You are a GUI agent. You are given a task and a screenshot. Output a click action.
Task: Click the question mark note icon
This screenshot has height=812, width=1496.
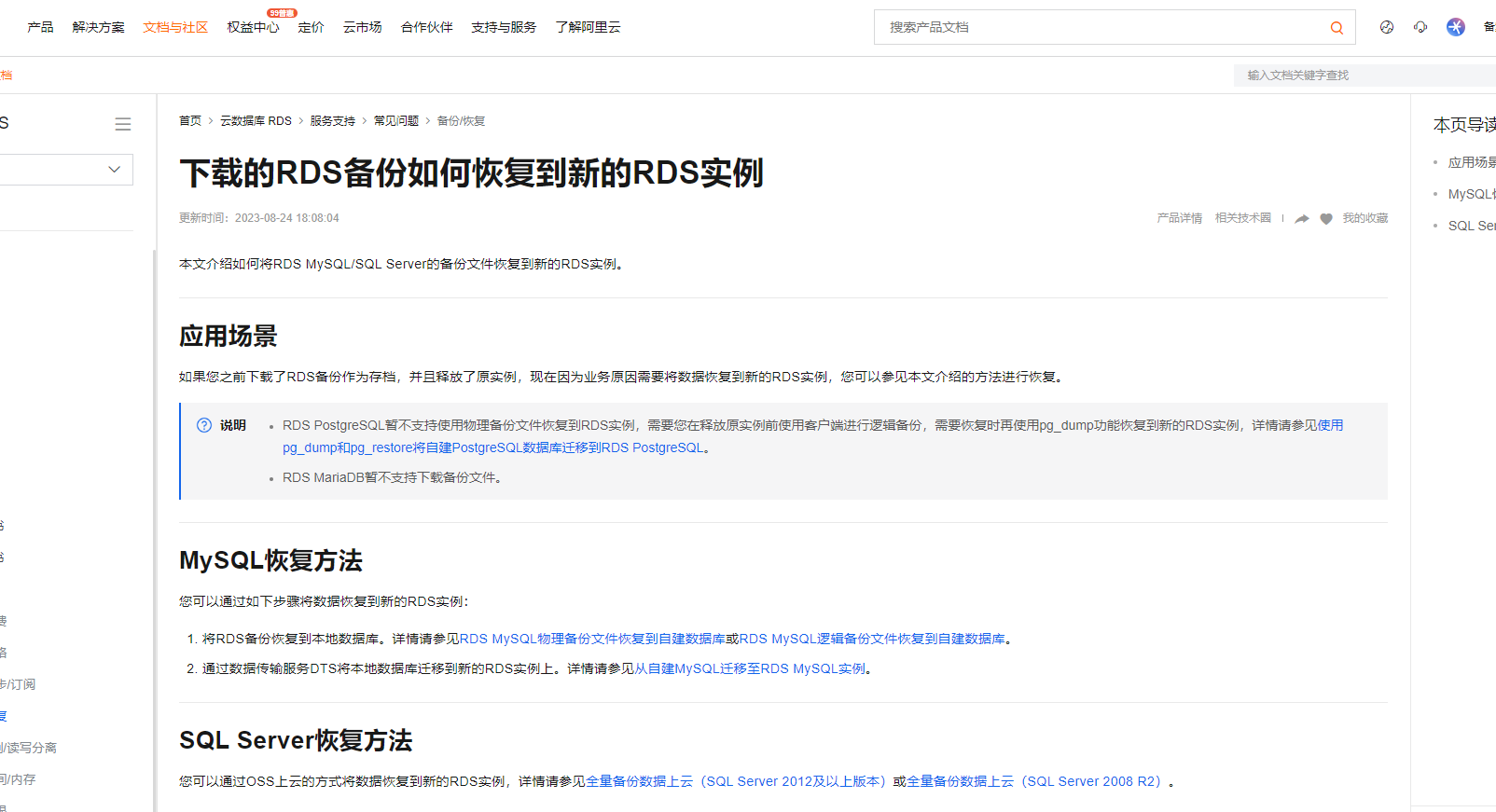point(204,425)
